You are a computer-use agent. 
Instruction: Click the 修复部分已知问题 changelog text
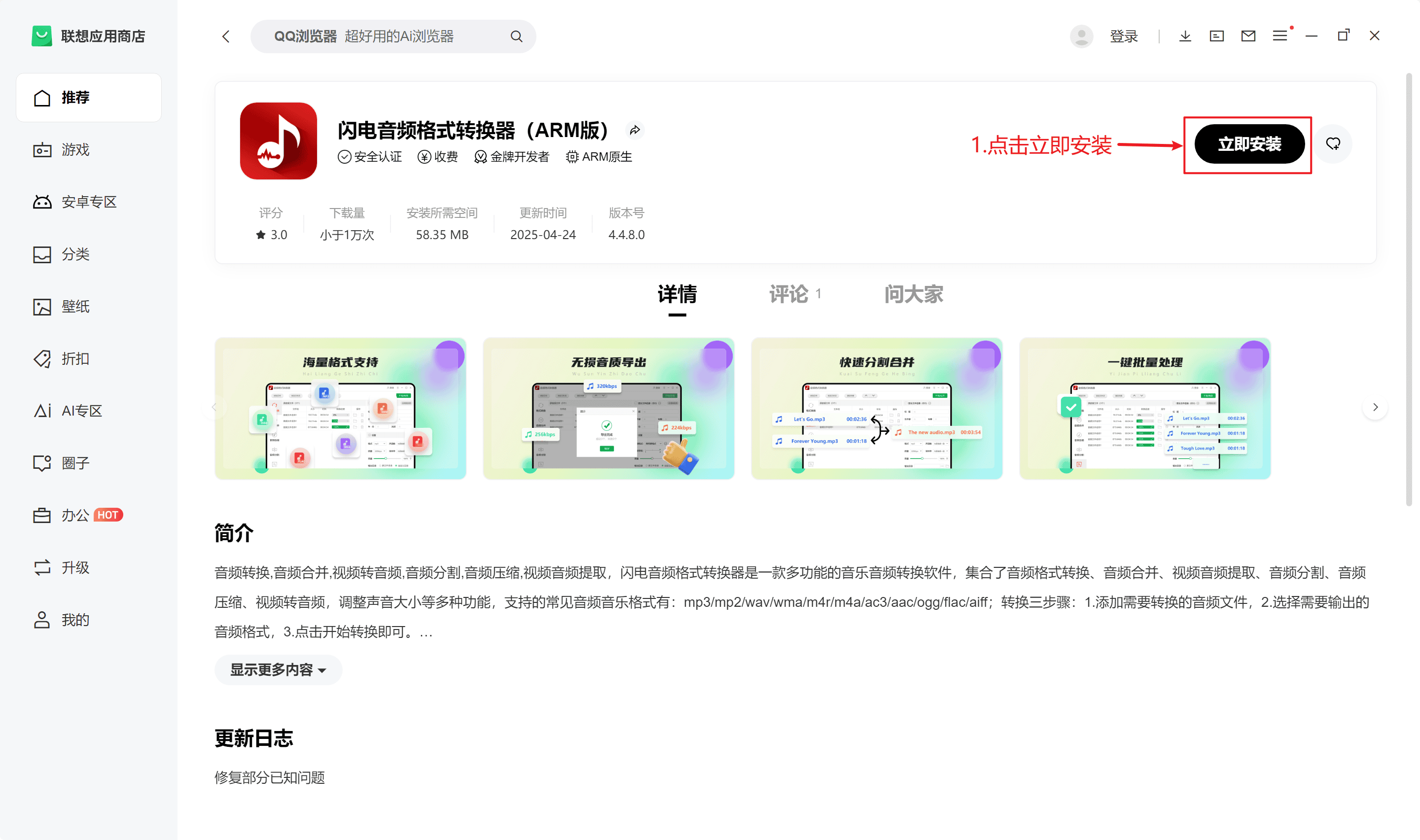(269, 778)
